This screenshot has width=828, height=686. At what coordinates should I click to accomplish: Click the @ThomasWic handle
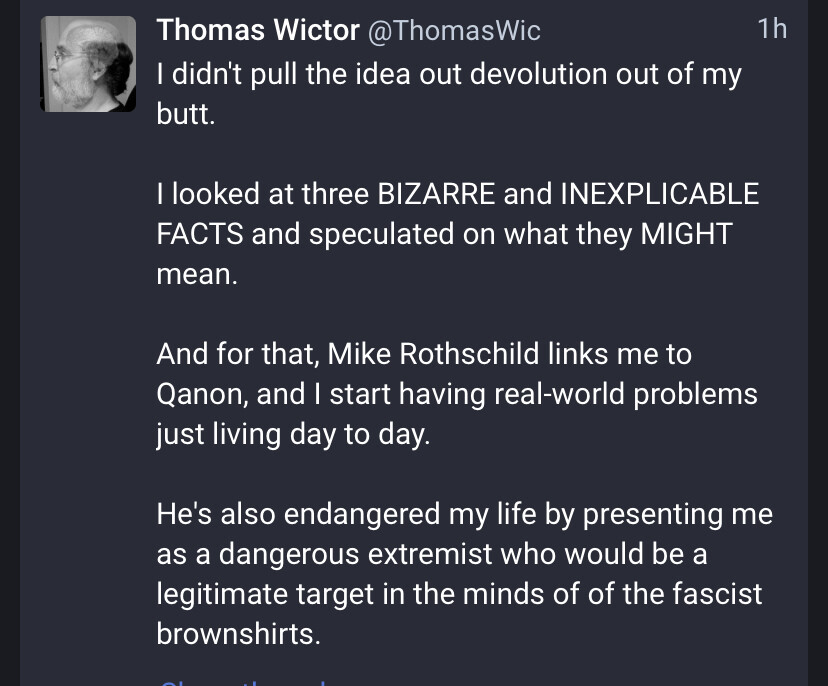(x=455, y=31)
